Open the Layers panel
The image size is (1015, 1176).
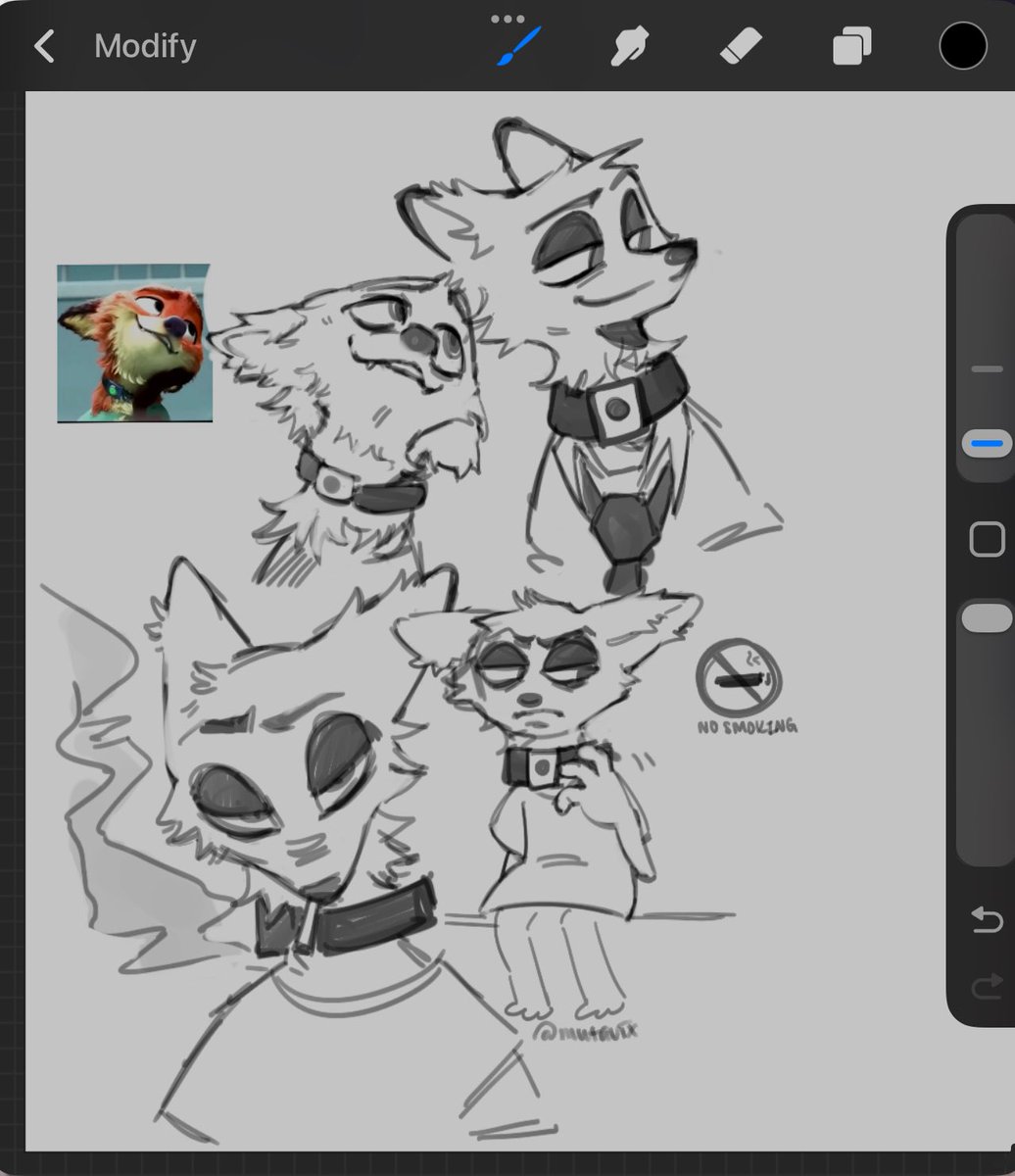point(851,46)
